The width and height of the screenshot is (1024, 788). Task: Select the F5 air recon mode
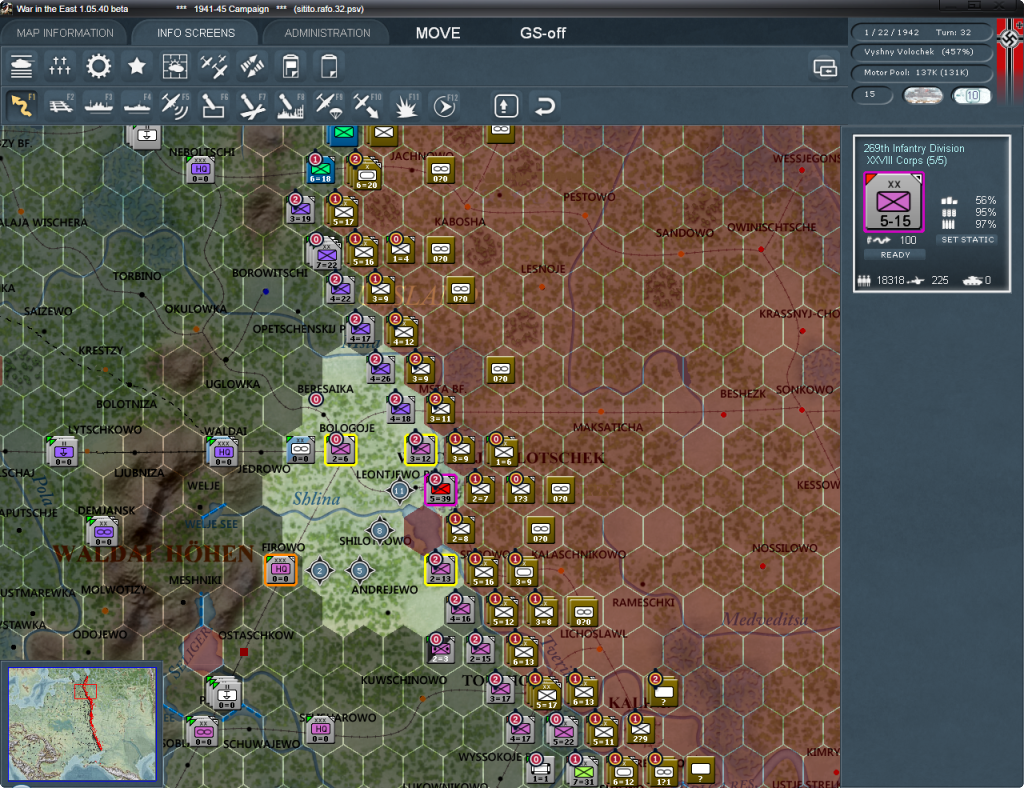[175, 105]
